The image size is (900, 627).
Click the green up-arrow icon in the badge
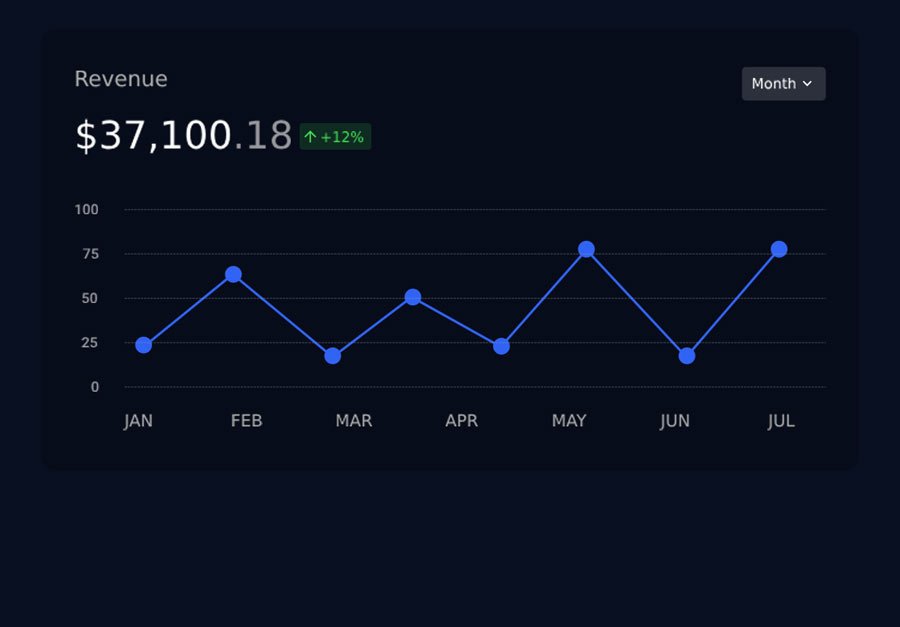click(x=310, y=137)
